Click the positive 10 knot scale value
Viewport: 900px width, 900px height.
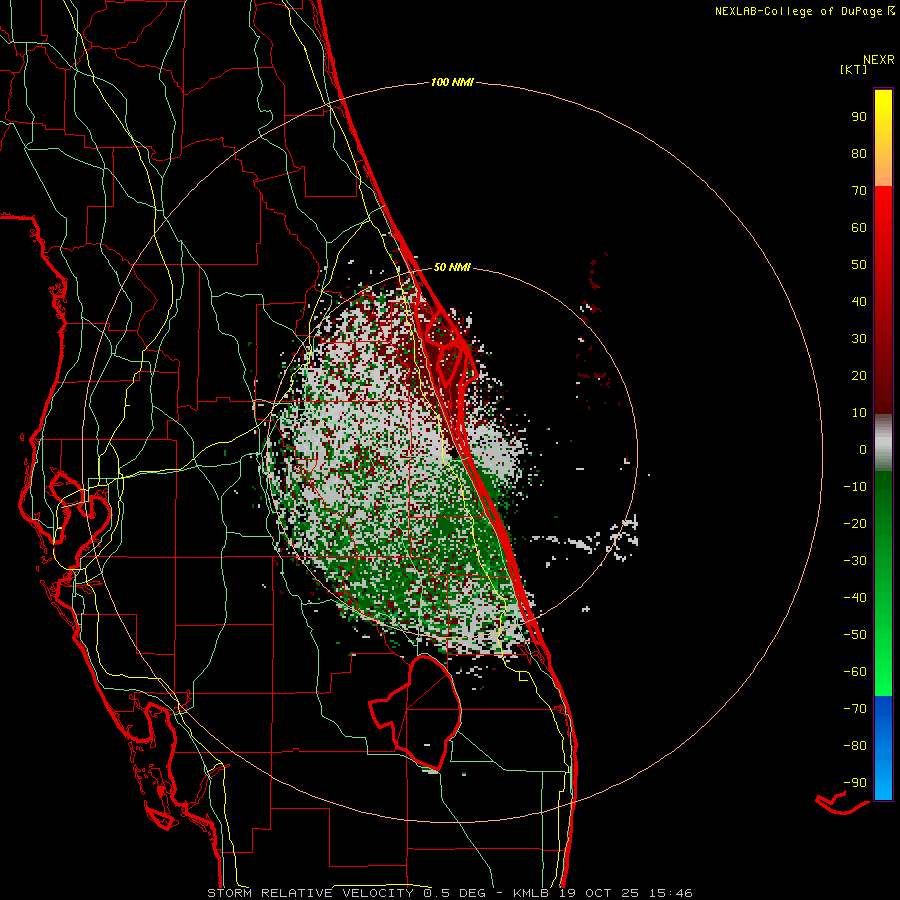(859, 413)
